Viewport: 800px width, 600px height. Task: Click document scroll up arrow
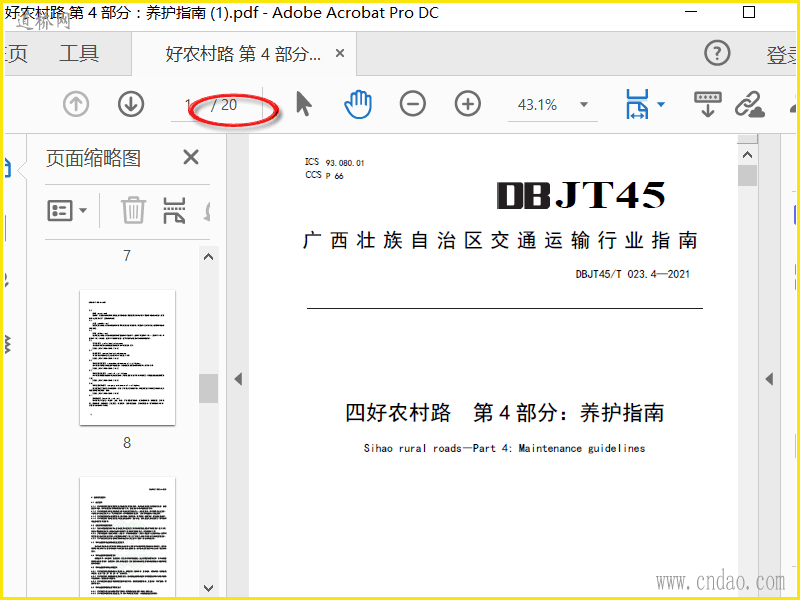pyautogui.click(x=747, y=155)
